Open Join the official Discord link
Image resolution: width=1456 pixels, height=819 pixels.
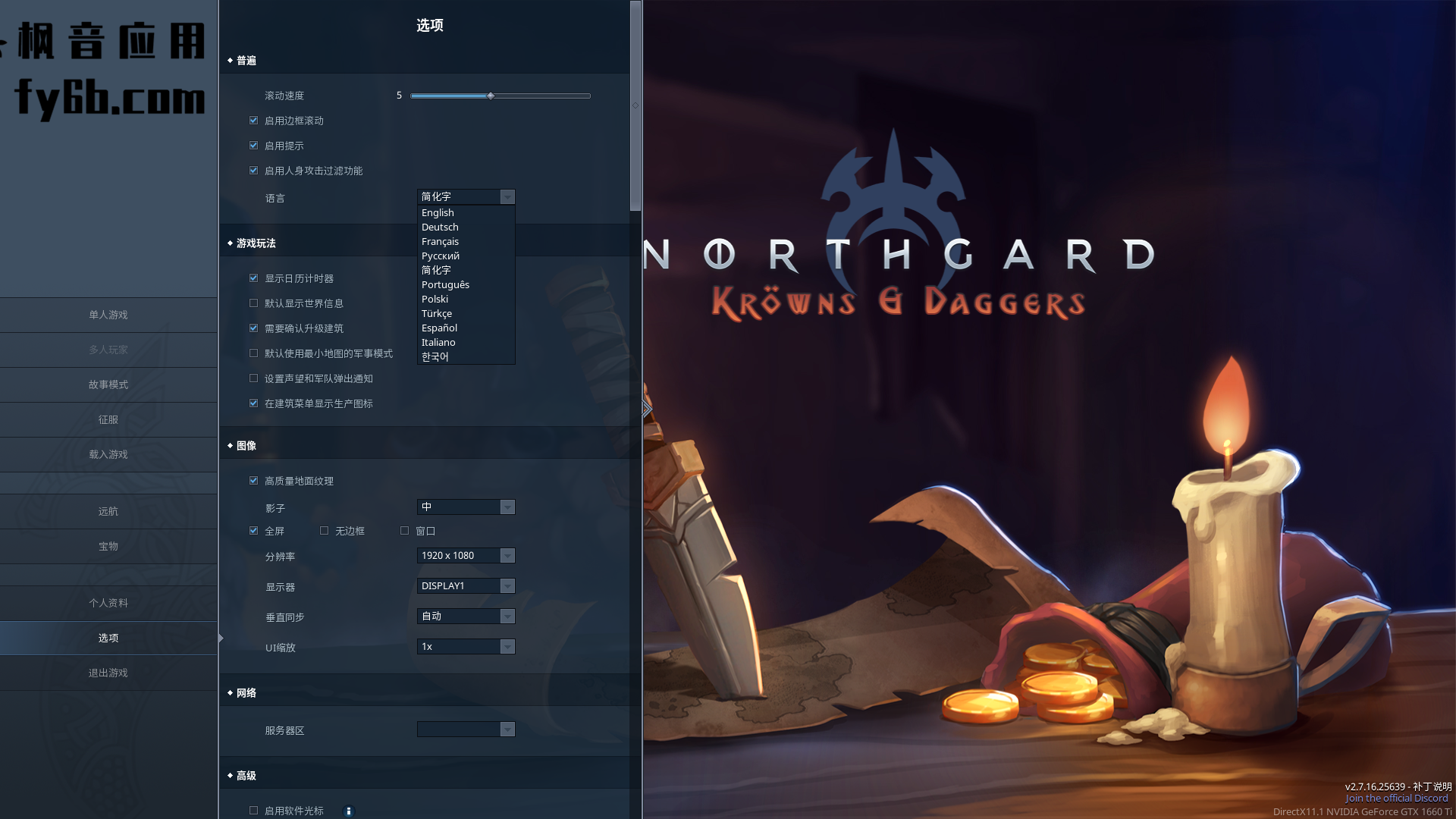[x=1397, y=799]
